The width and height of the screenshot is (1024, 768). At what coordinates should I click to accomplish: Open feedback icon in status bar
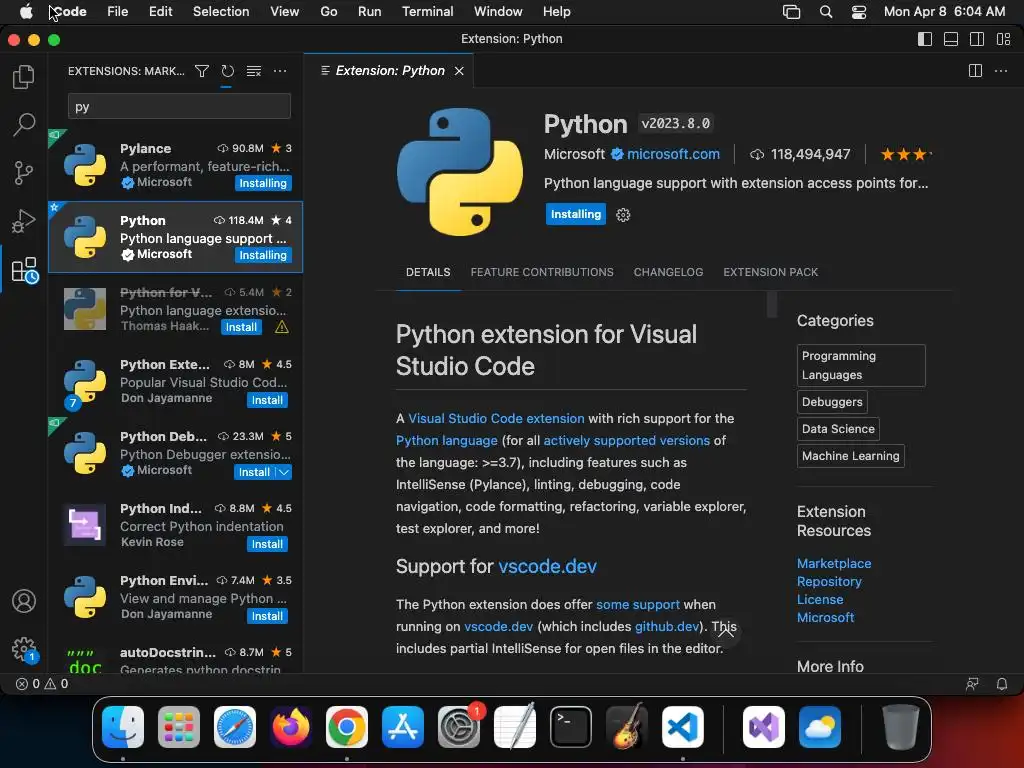972,684
